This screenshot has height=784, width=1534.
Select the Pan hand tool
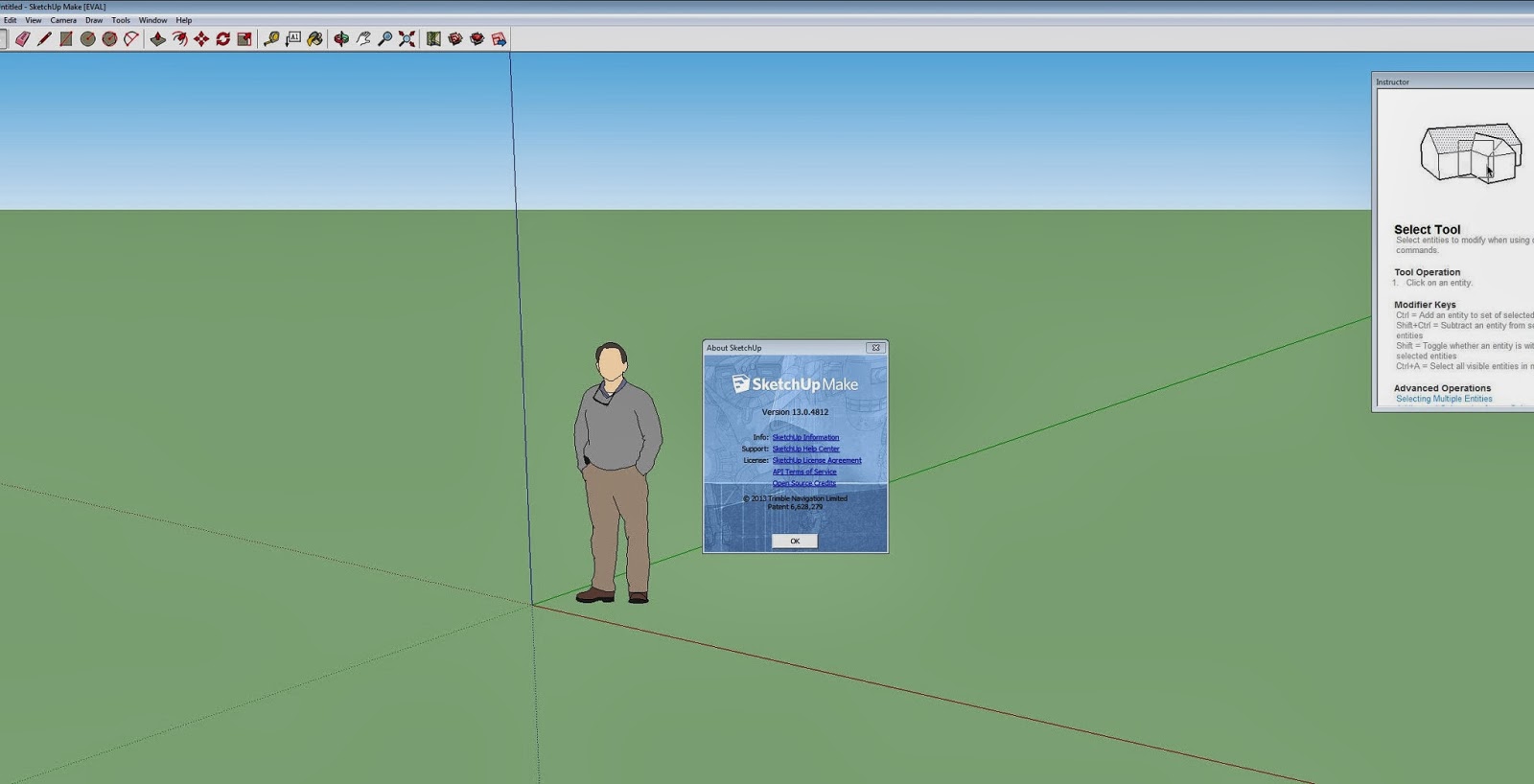pos(363,39)
